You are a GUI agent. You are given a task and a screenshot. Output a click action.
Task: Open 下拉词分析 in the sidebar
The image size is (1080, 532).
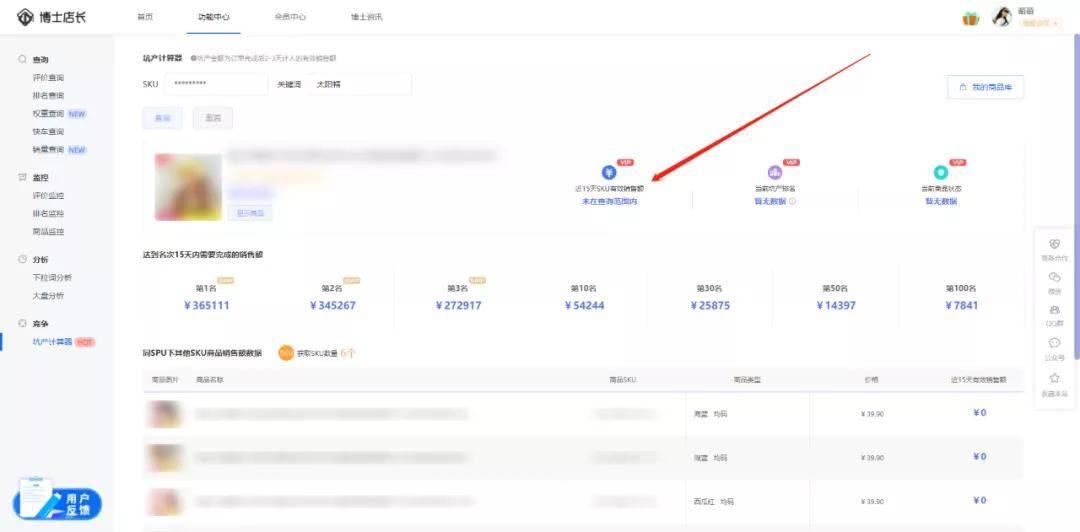(x=52, y=277)
